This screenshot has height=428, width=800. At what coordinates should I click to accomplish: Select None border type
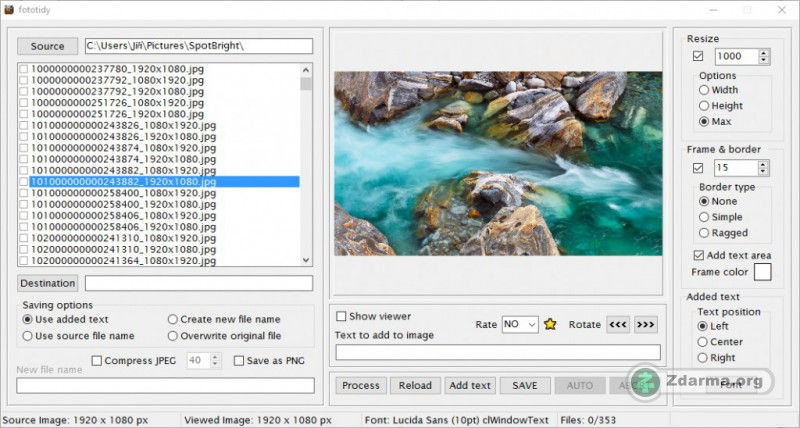tap(704, 201)
